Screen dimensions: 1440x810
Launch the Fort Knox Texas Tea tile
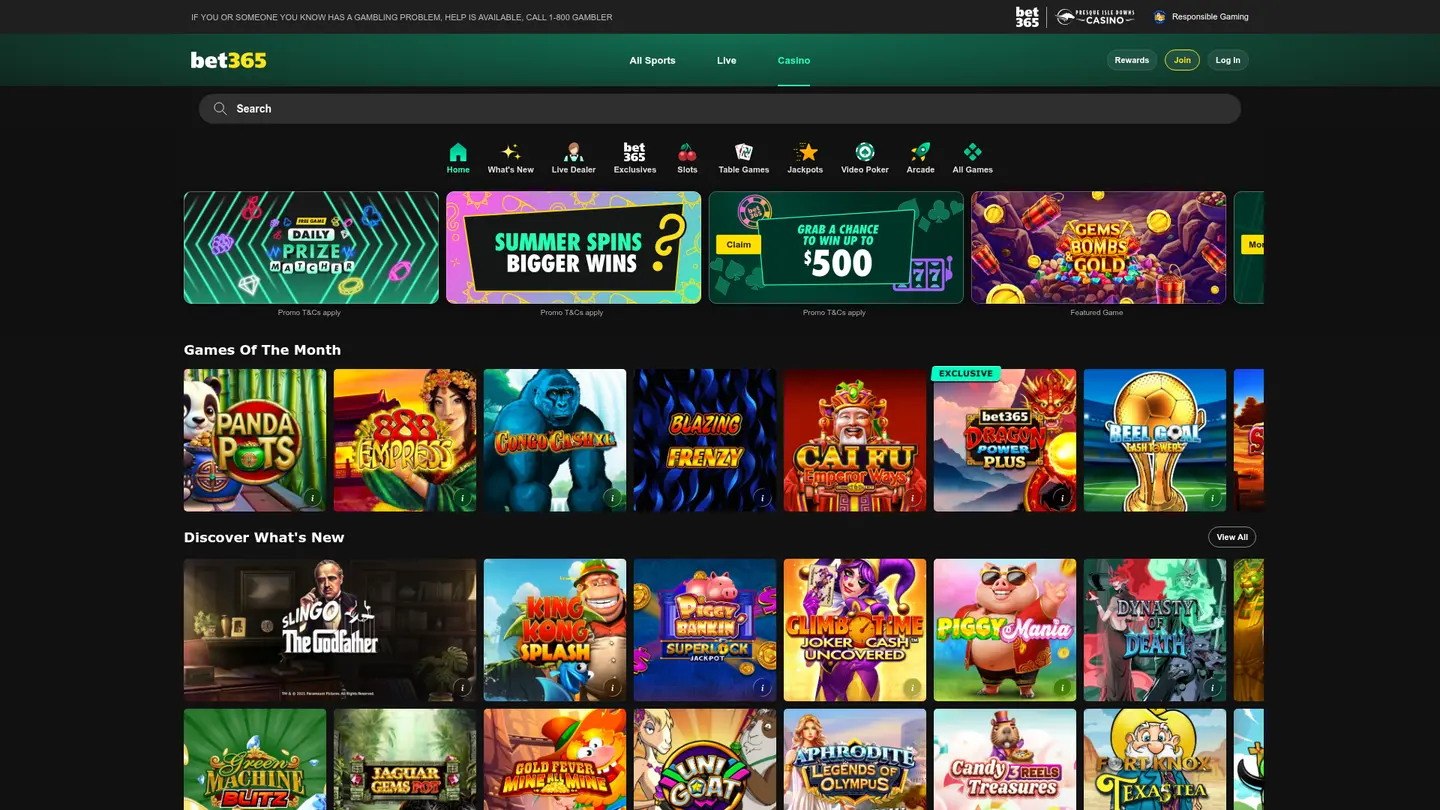[x=1155, y=760]
